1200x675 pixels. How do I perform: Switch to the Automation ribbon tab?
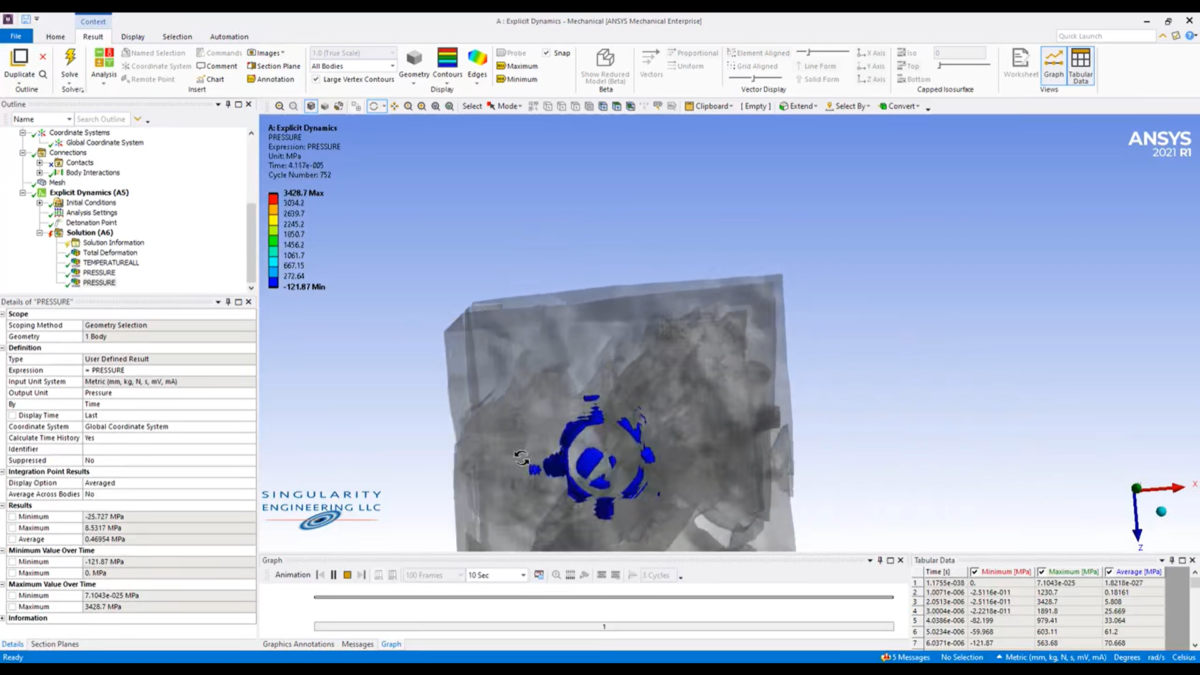pyautogui.click(x=229, y=36)
